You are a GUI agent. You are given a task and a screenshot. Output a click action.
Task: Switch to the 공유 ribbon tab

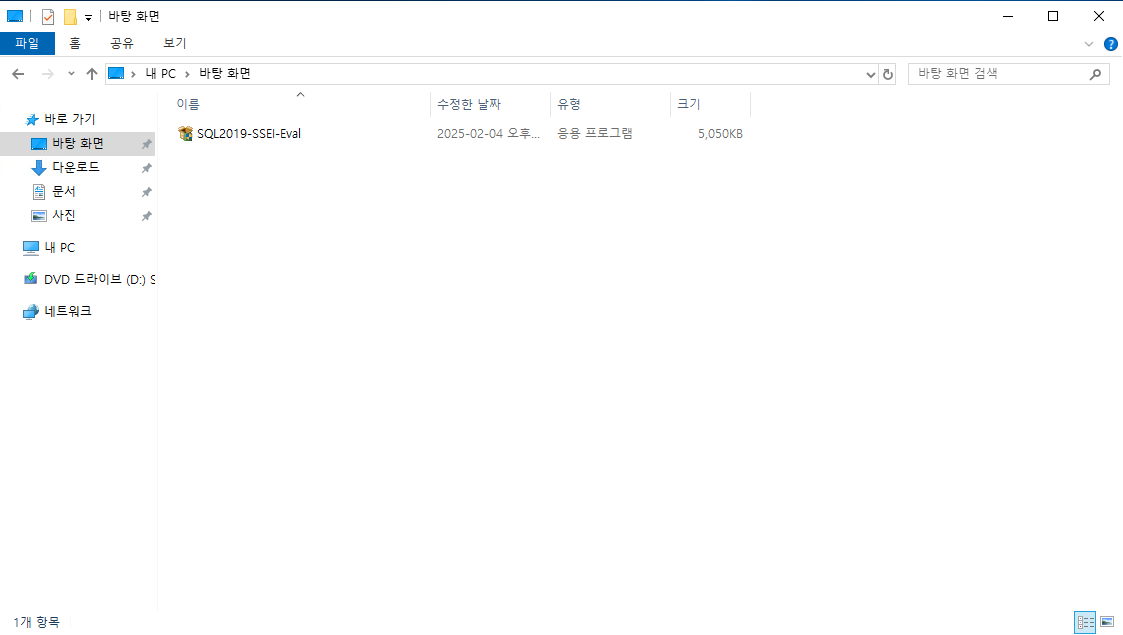(122, 43)
